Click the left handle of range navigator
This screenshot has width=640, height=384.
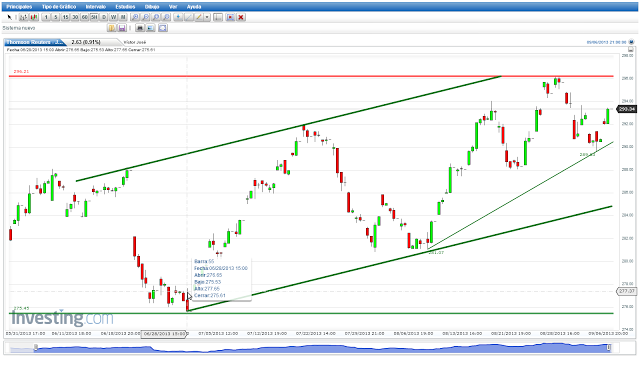point(36,347)
